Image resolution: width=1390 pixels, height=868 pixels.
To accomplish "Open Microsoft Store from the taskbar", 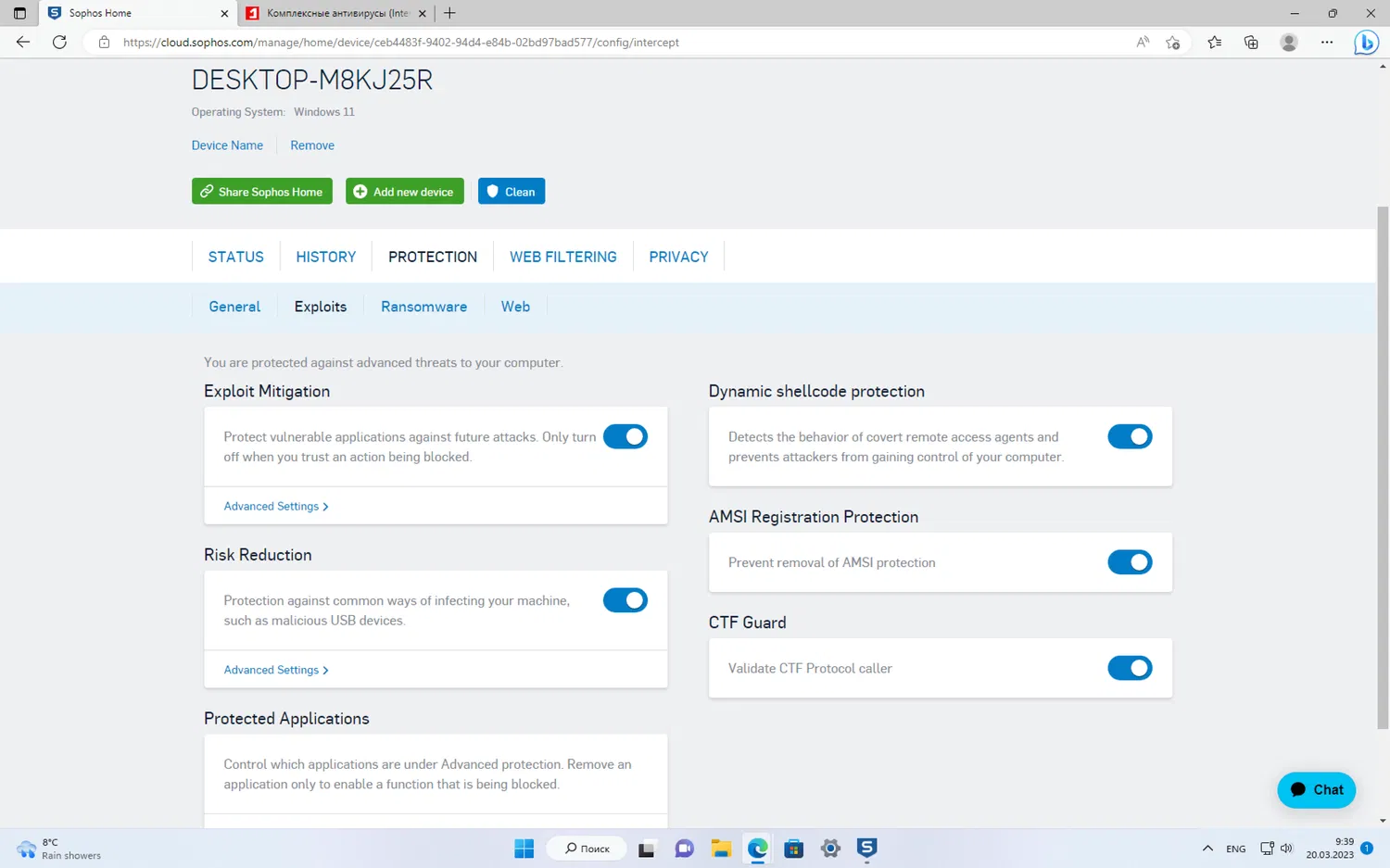I will [794, 848].
